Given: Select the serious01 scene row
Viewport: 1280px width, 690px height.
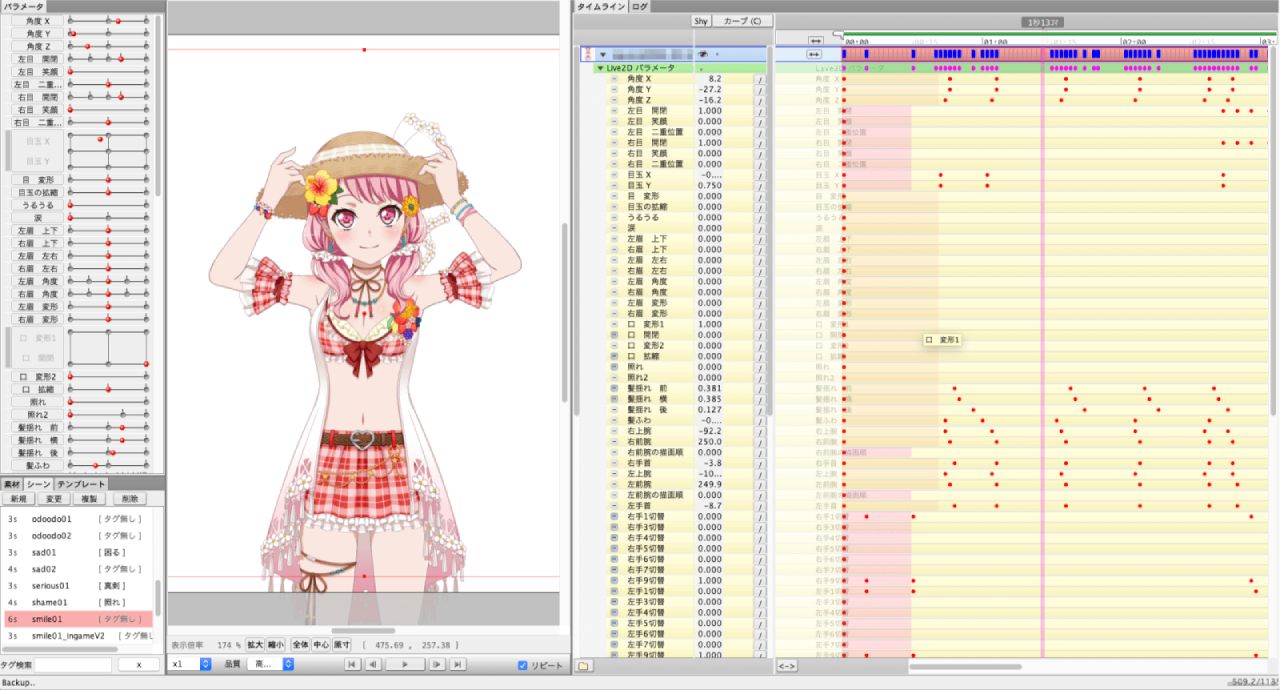Looking at the screenshot, I should [78, 585].
